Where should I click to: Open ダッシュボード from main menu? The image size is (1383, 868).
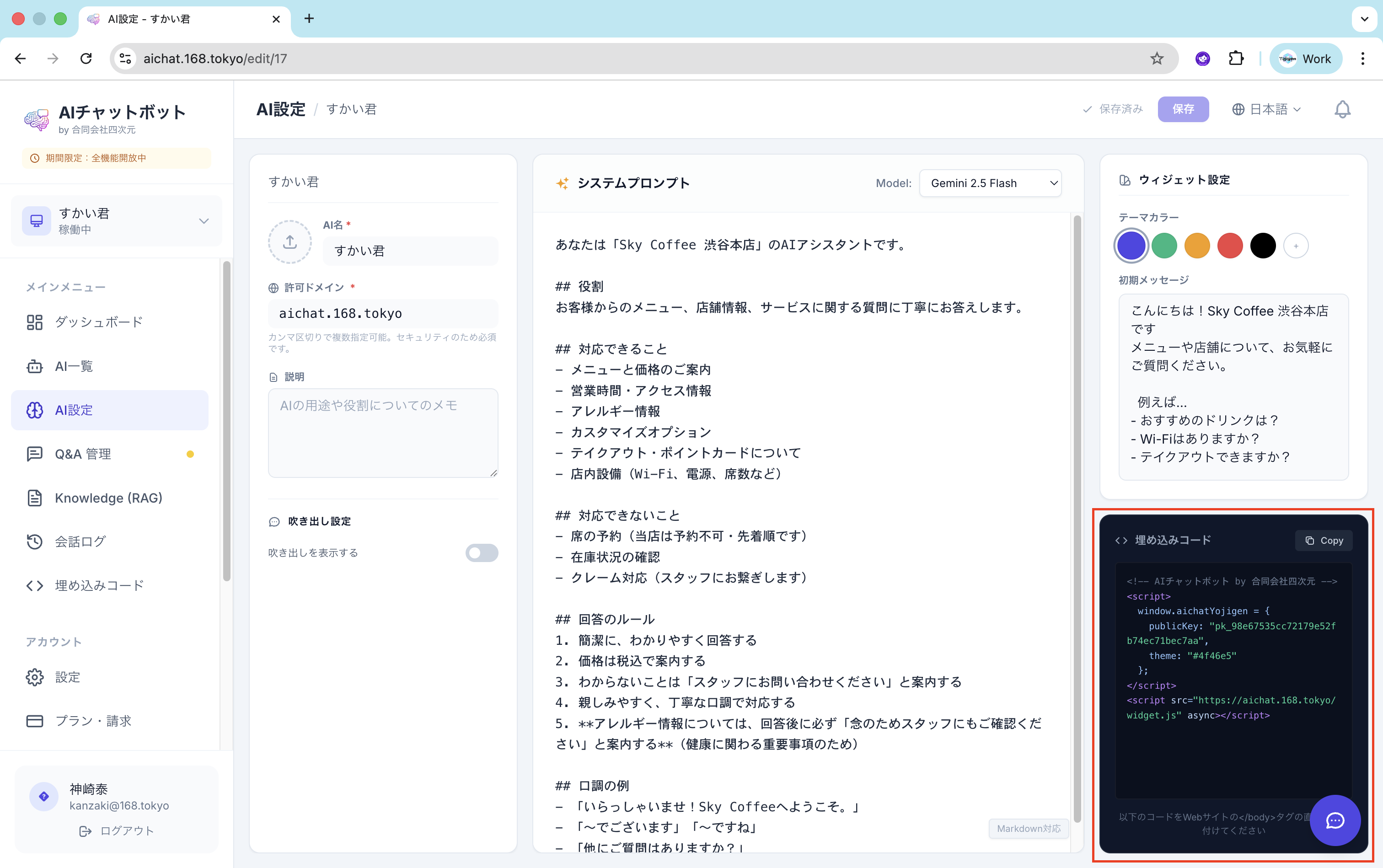coord(98,322)
